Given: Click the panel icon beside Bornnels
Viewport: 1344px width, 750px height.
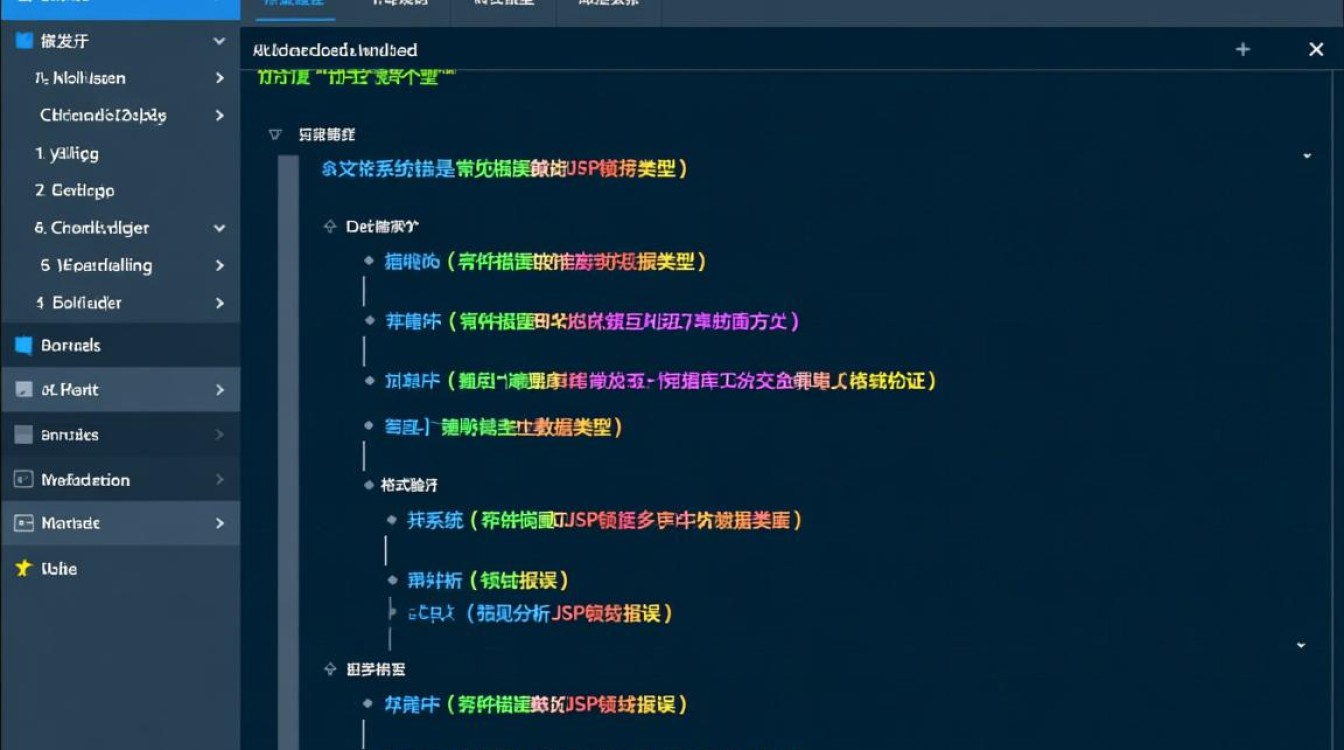Looking at the screenshot, I should pos(21,344).
